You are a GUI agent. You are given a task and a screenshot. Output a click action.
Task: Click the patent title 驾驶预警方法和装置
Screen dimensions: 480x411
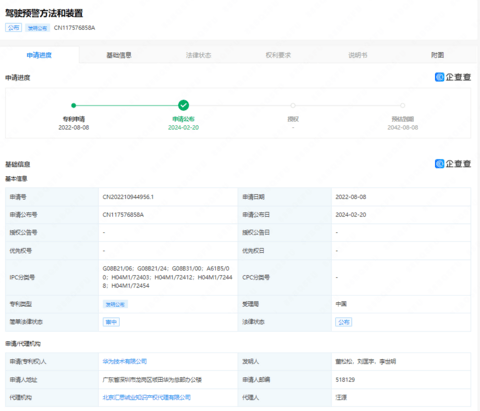pyautogui.click(x=44, y=13)
